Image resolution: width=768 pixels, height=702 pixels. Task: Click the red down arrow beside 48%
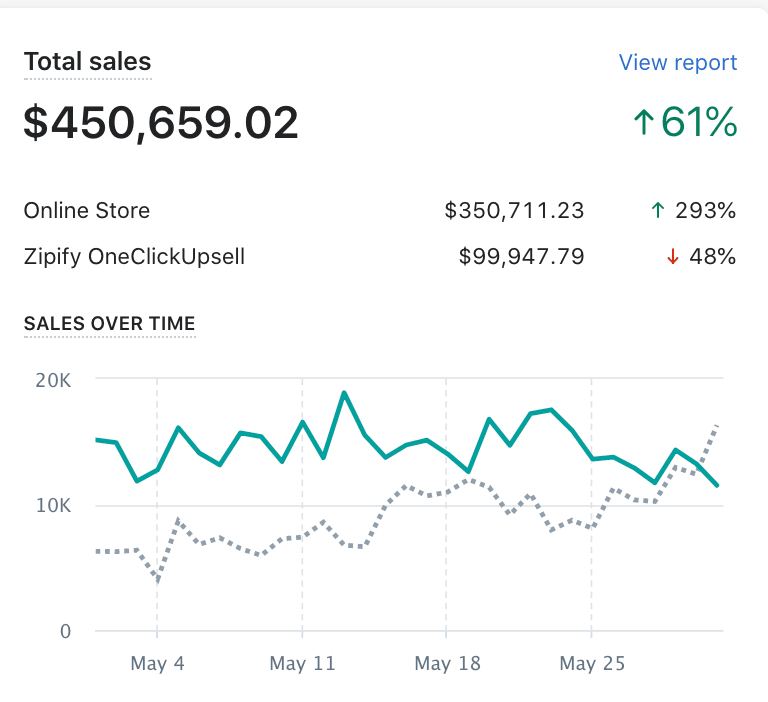(x=672, y=257)
